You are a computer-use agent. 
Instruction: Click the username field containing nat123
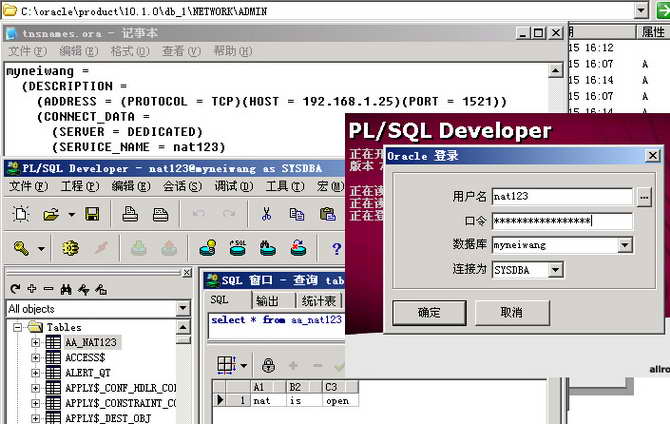click(562, 197)
